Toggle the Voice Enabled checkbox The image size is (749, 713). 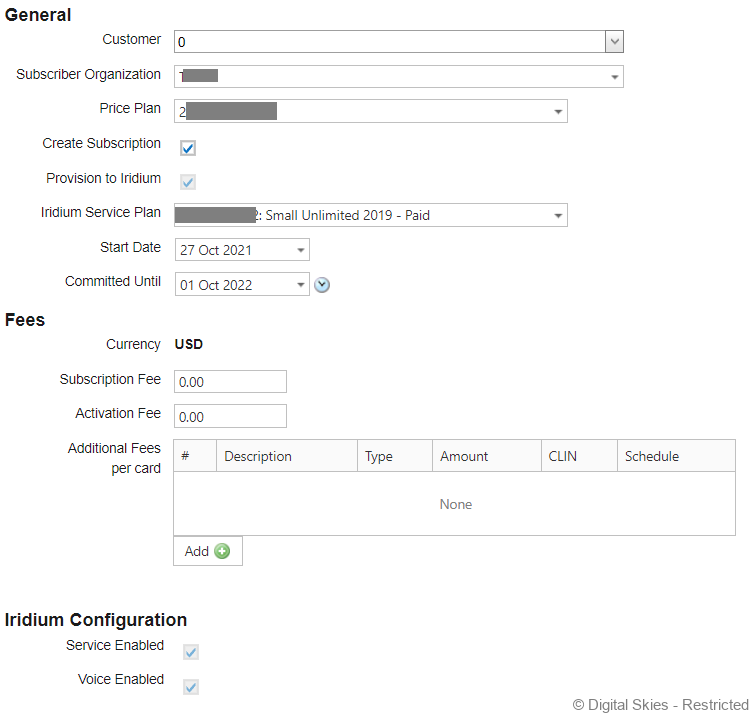pos(191,686)
